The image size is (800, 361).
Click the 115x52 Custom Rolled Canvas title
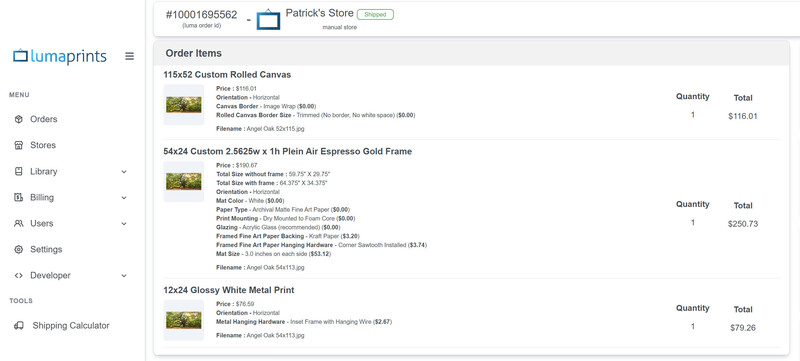(227, 74)
